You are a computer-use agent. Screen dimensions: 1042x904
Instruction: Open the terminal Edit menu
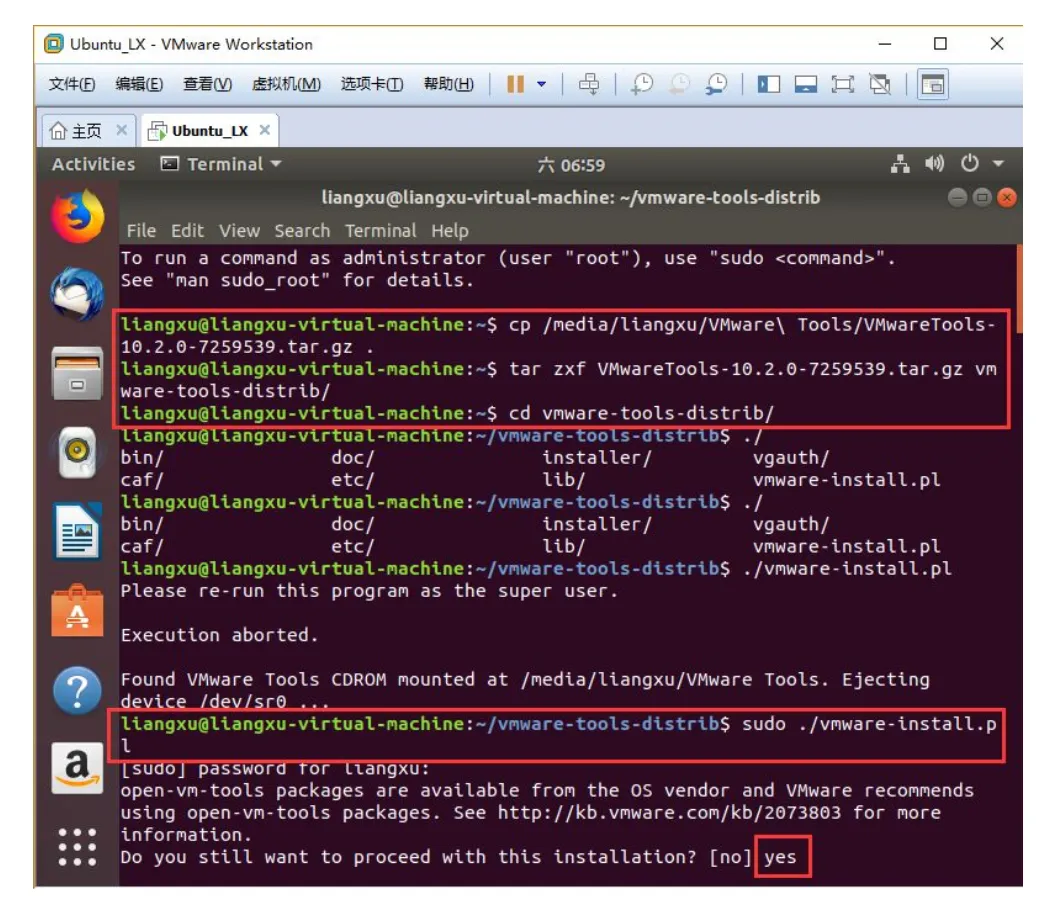point(187,231)
